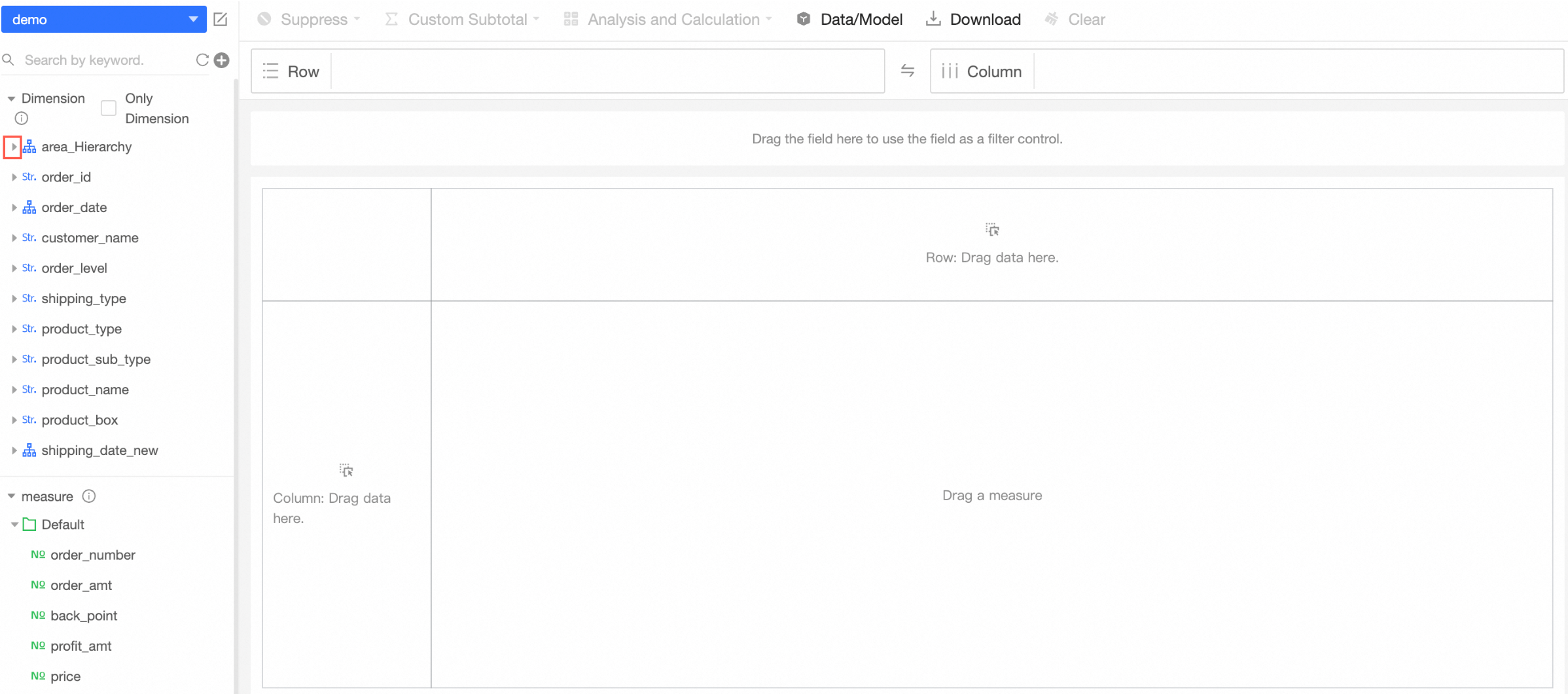Select the order_level field
The width and height of the screenshot is (1568, 694).
point(74,268)
